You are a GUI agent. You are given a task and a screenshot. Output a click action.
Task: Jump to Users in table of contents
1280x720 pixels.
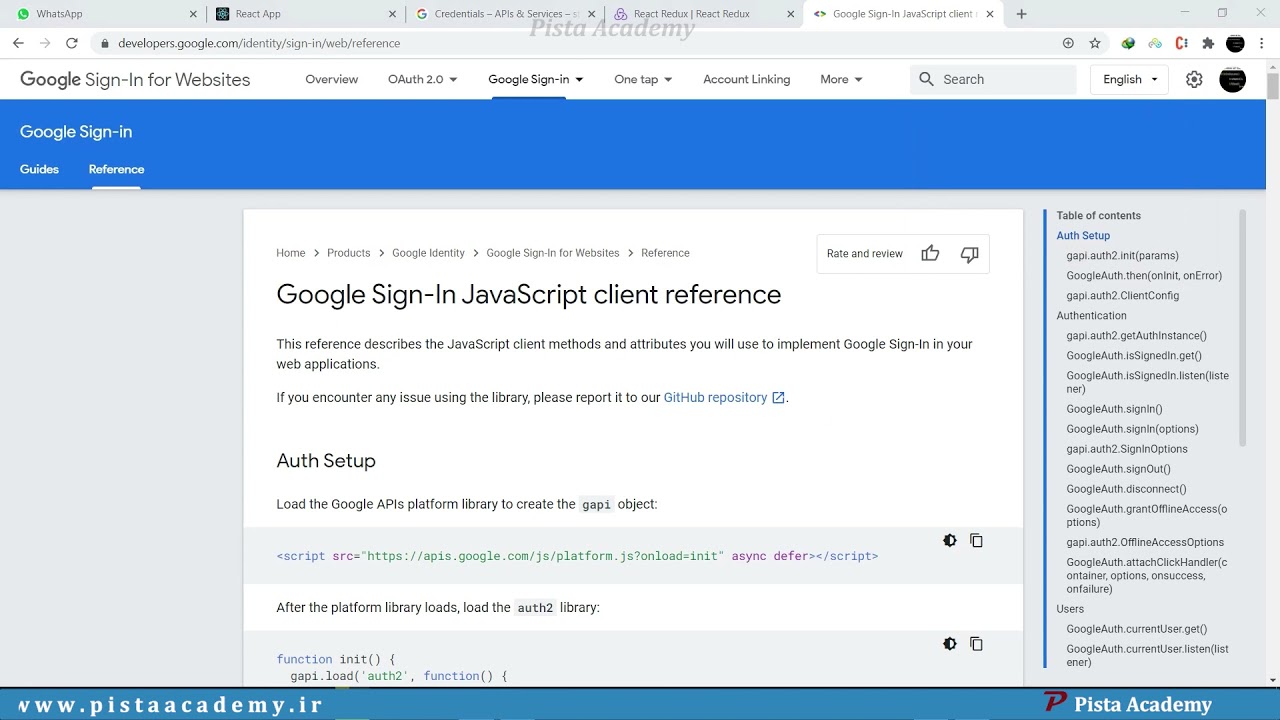(1070, 609)
